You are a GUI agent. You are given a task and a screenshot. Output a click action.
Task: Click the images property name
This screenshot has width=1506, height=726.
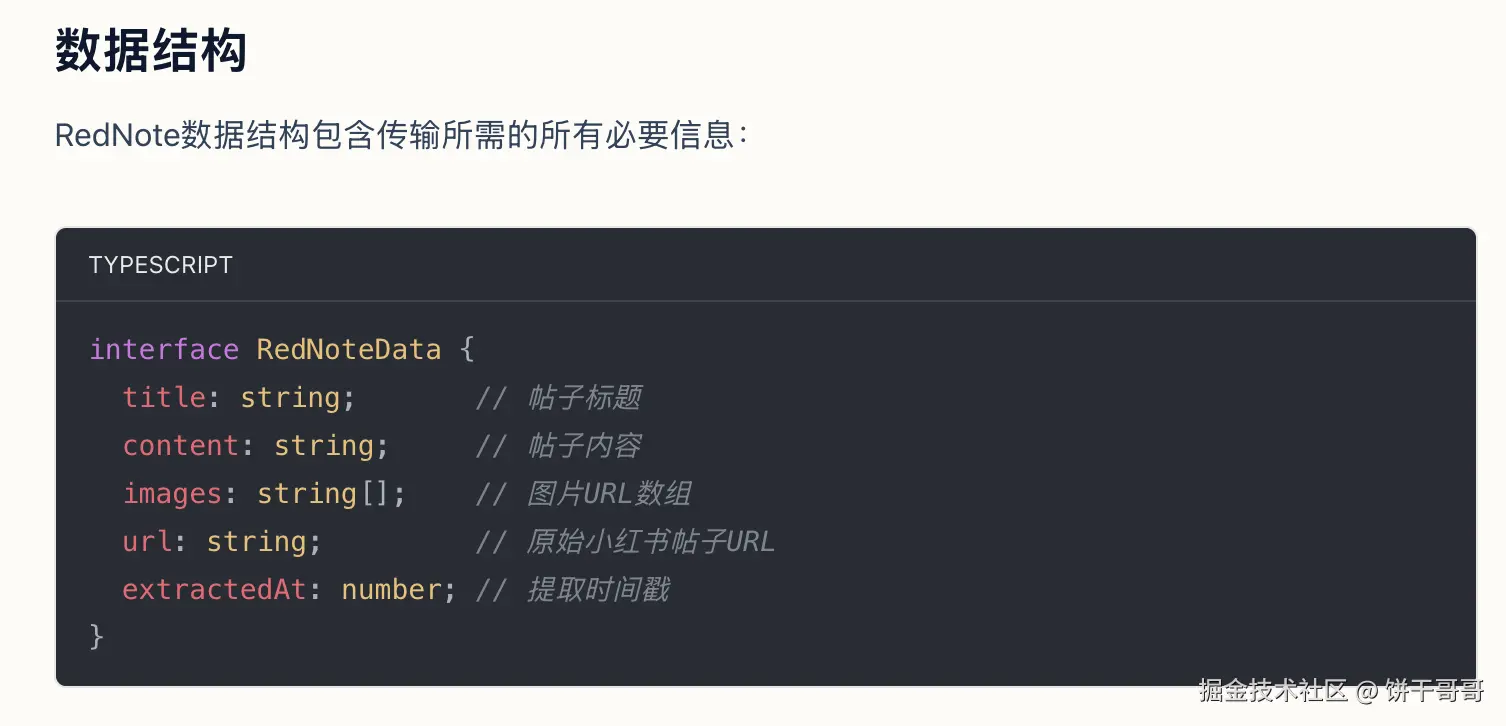coord(172,493)
